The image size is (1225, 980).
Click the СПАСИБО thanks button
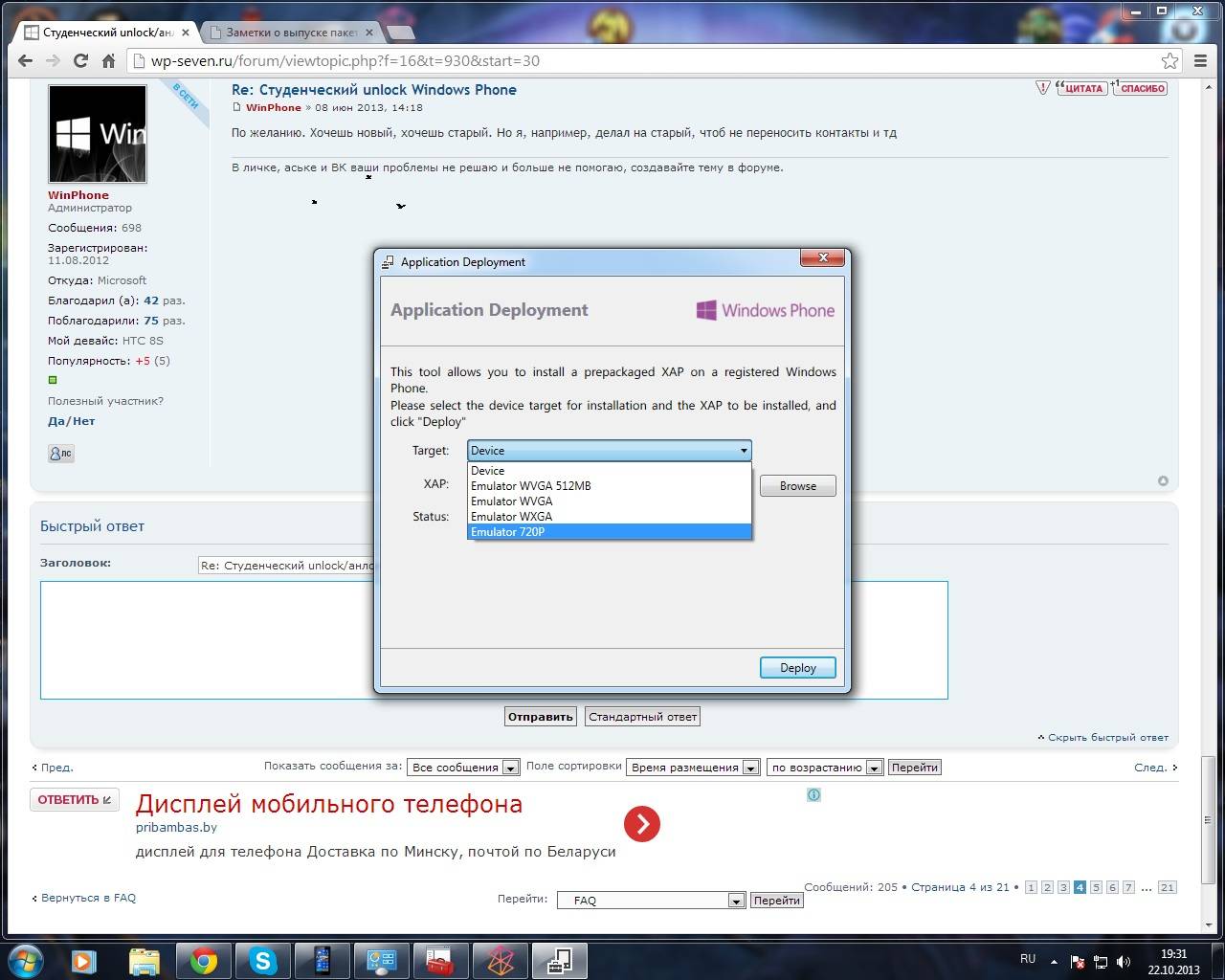(x=1139, y=88)
